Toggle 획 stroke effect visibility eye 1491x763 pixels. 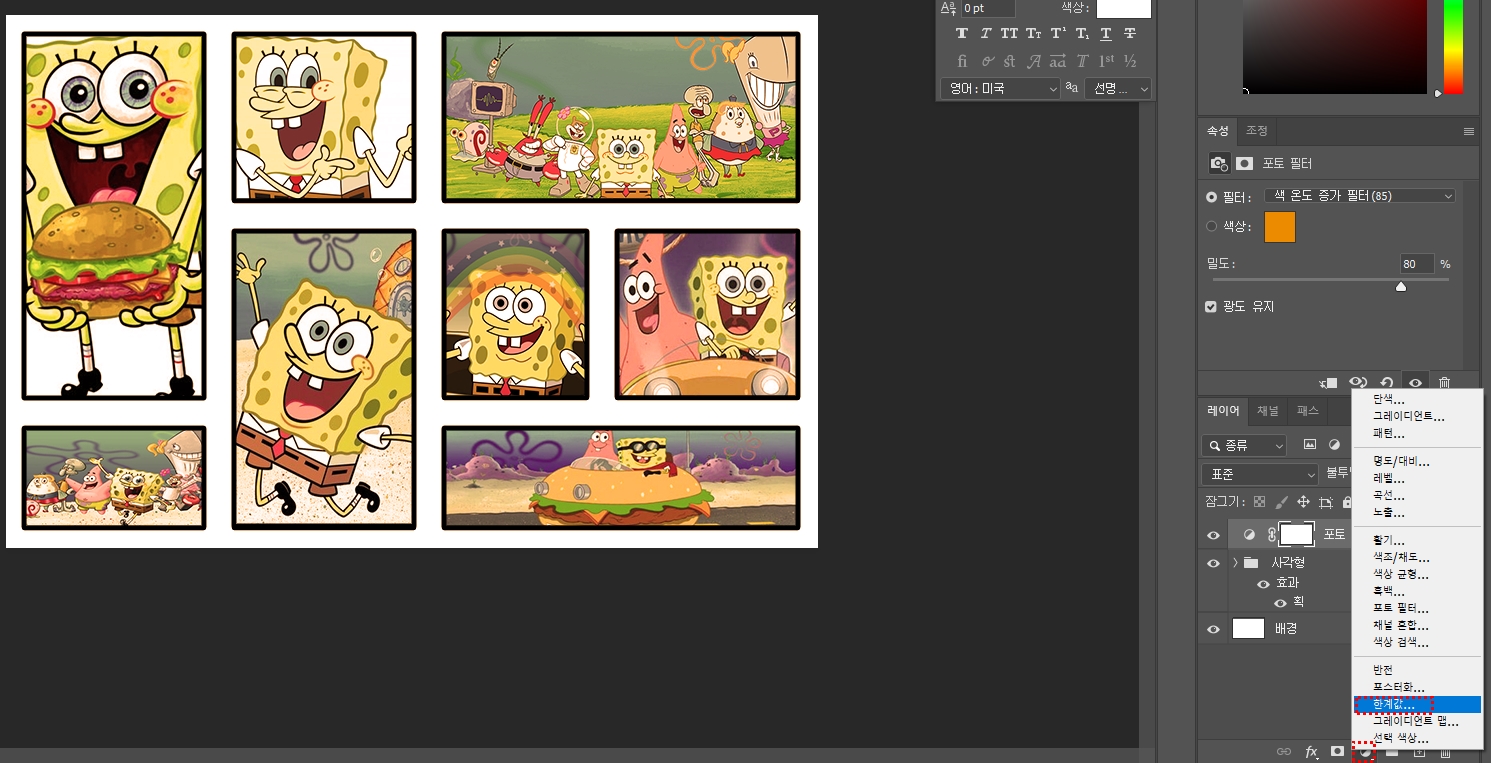1280,603
